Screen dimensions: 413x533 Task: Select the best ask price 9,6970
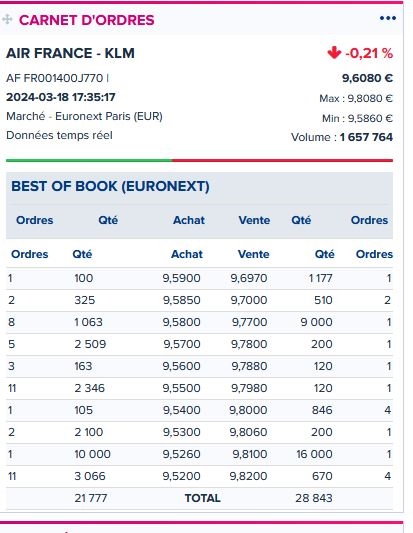coord(249,278)
